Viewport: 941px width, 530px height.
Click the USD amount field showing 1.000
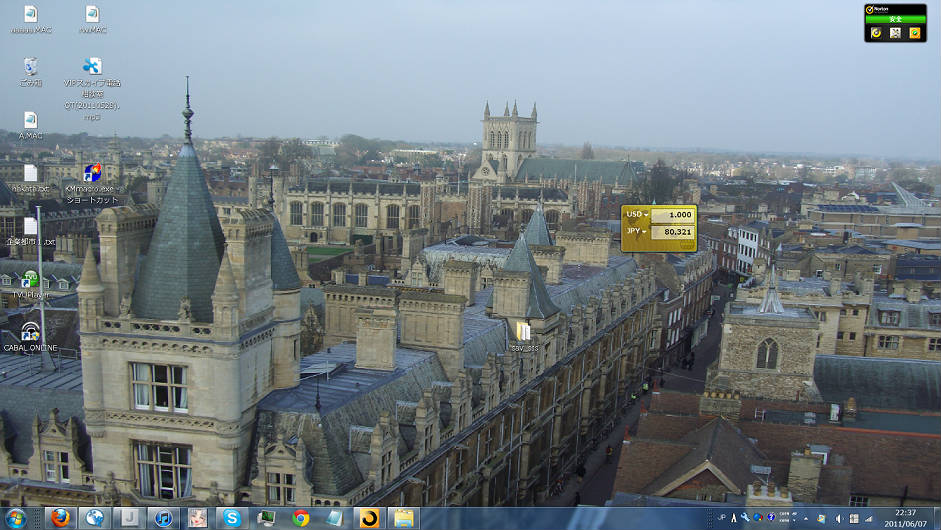coord(672,215)
